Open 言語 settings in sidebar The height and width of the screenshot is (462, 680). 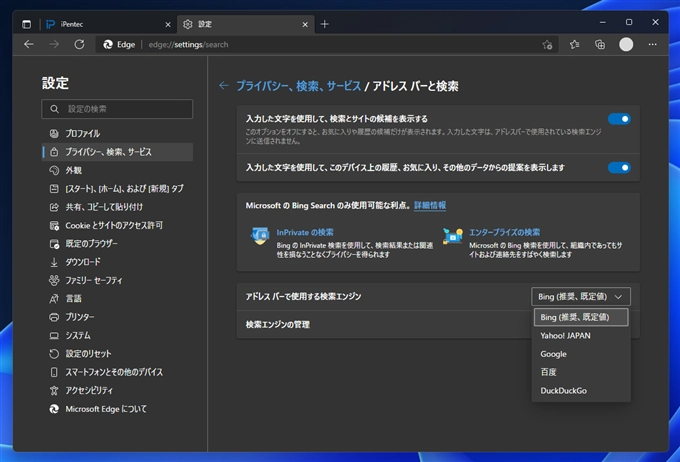point(117,298)
